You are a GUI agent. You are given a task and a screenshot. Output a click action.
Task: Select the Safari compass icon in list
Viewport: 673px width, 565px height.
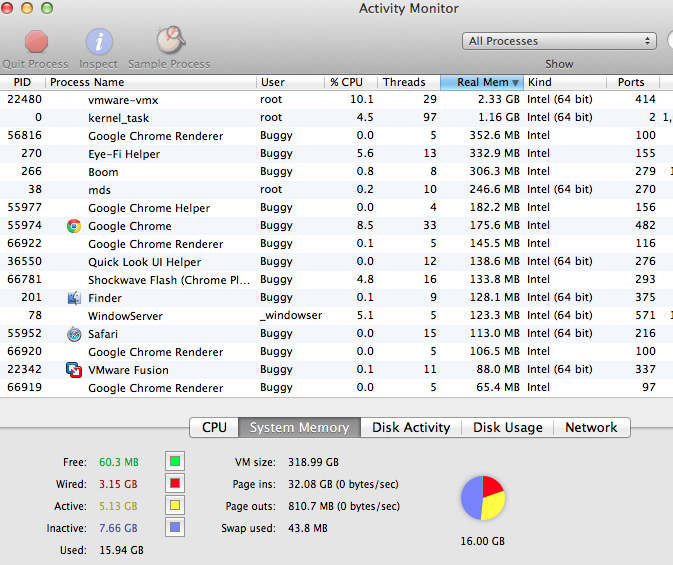coord(74,334)
